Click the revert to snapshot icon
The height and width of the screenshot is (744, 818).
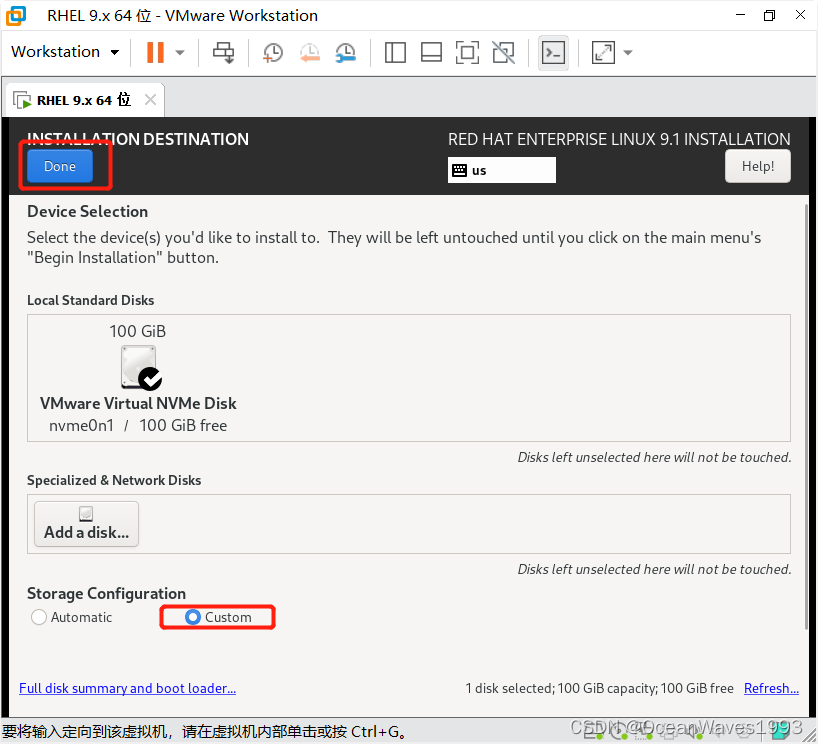[309, 52]
